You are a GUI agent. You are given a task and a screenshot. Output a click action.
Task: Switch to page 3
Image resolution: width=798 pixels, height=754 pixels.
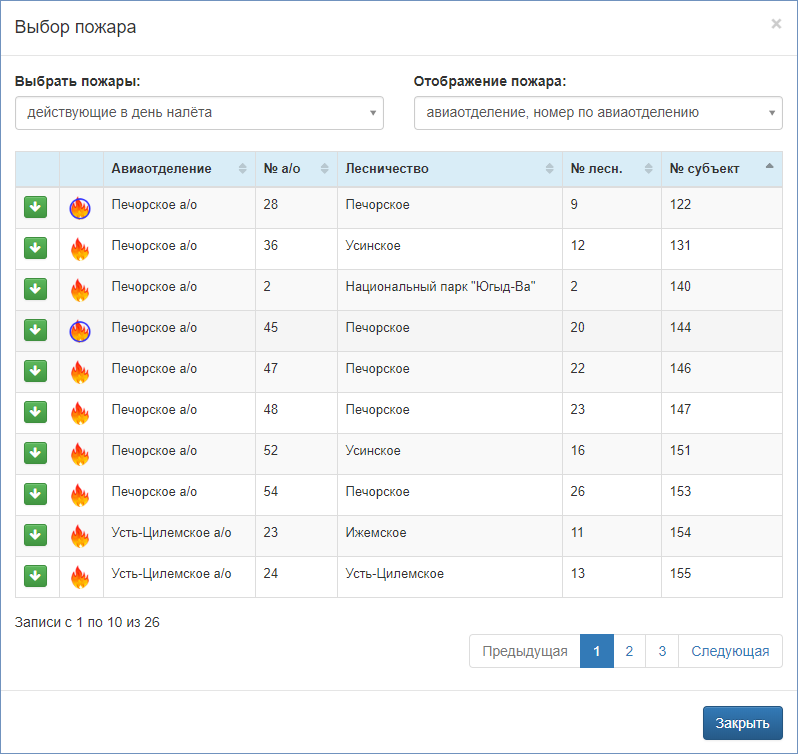[x=662, y=651]
